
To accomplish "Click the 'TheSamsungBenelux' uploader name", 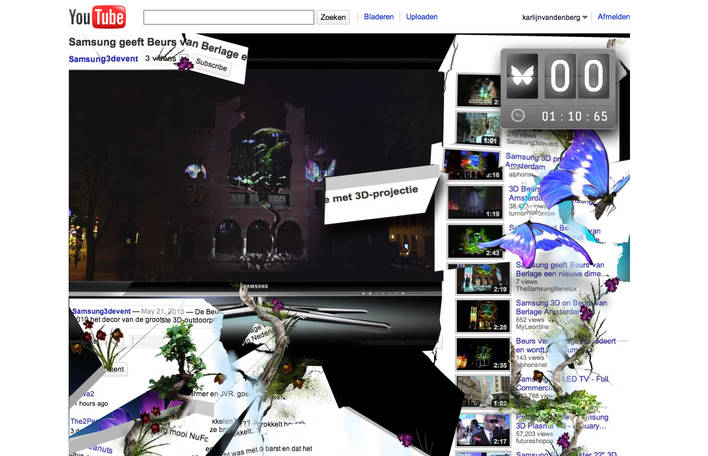I will pyautogui.click(x=546, y=288).
